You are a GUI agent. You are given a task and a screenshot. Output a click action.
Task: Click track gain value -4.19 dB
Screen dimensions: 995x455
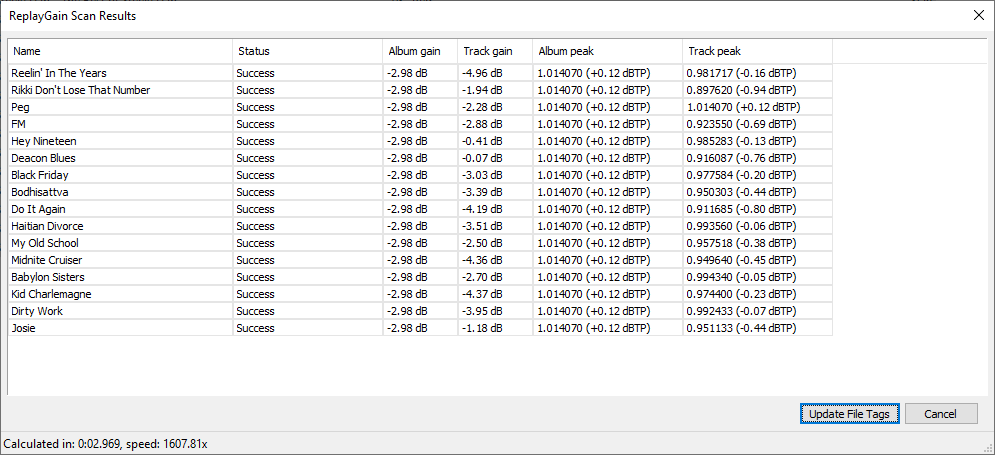[482, 209]
